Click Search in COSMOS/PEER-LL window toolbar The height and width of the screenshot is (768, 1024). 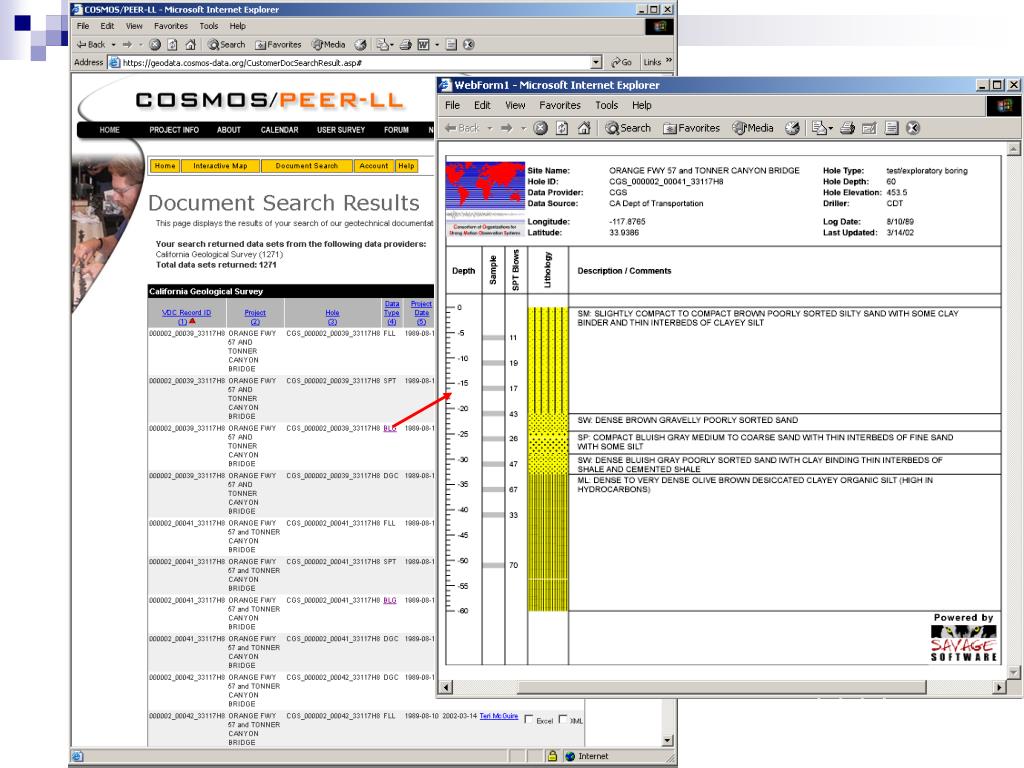tap(227, 44)
